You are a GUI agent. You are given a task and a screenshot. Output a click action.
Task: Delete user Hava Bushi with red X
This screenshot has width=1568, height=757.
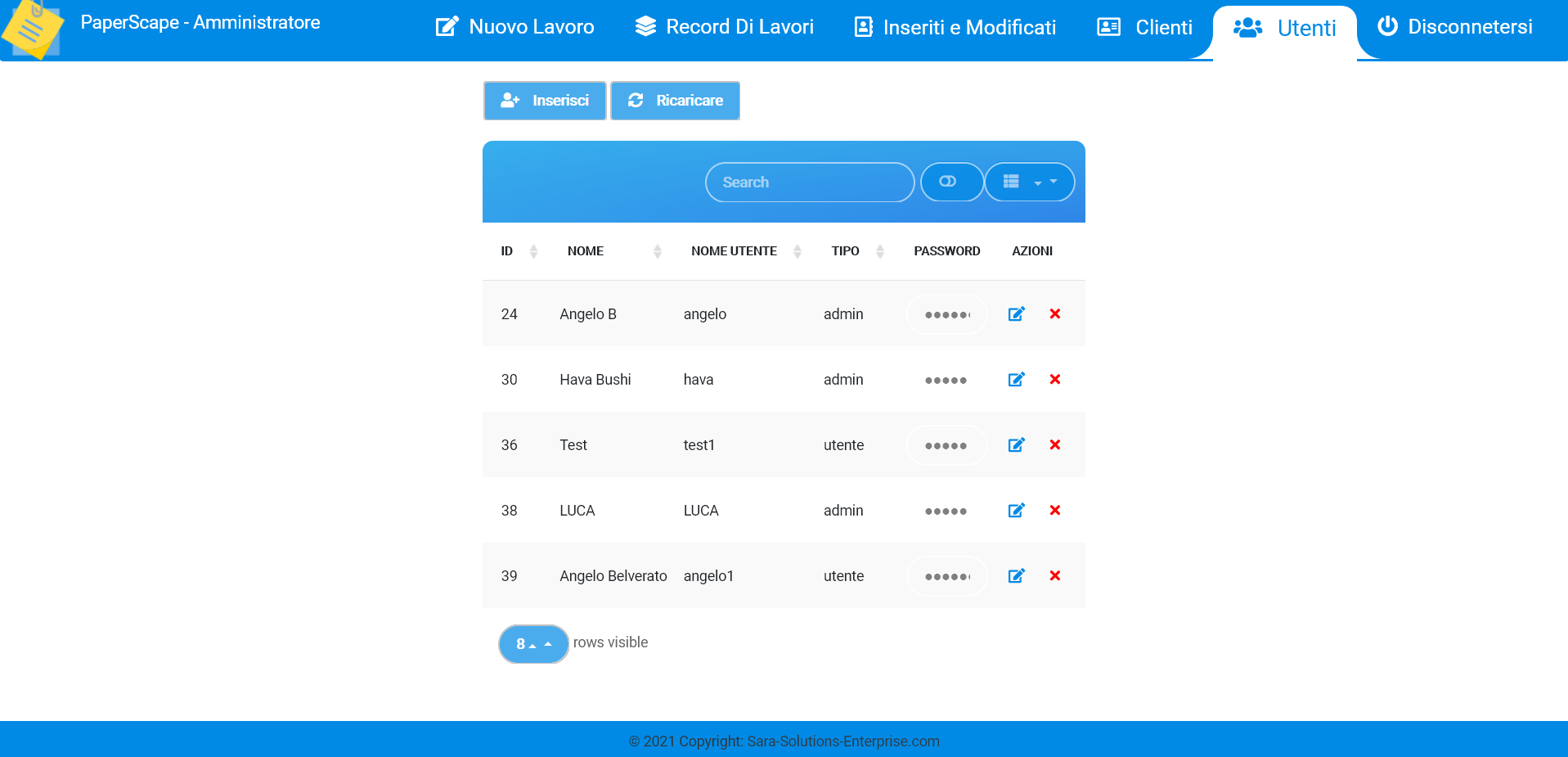coord(1054,380)
